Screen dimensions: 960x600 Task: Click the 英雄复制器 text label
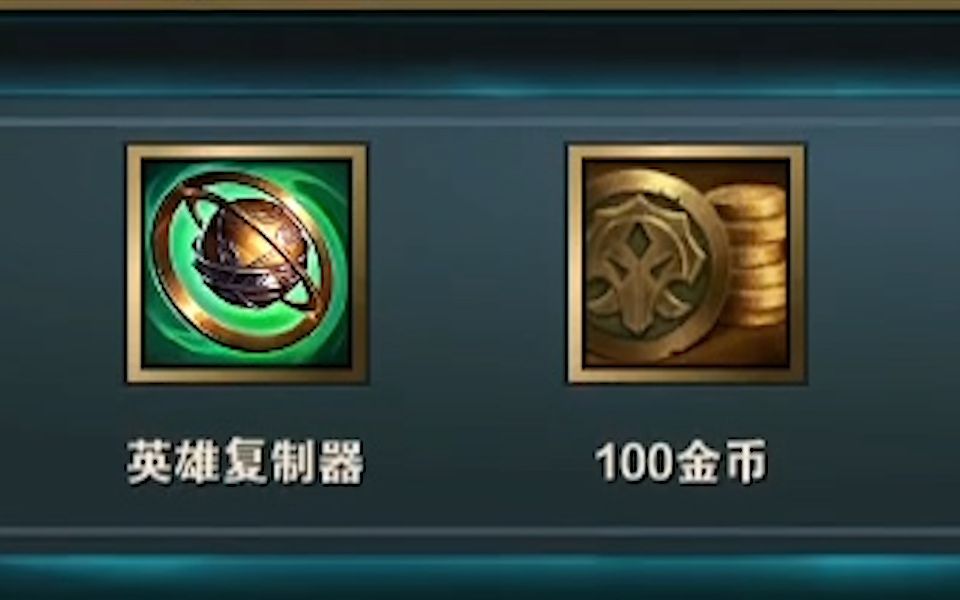click(x=245, y=462)
